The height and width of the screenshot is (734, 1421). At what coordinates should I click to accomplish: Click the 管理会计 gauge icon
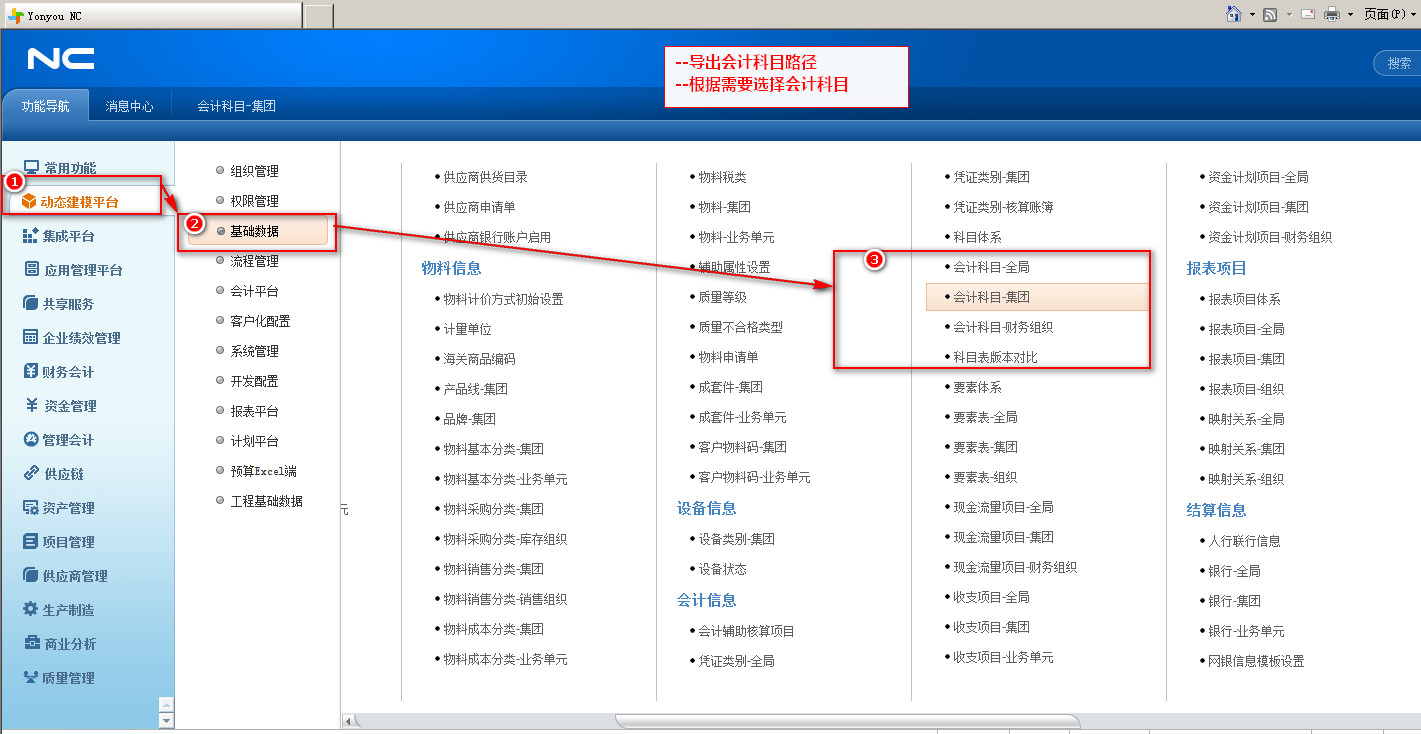point(31,440)
